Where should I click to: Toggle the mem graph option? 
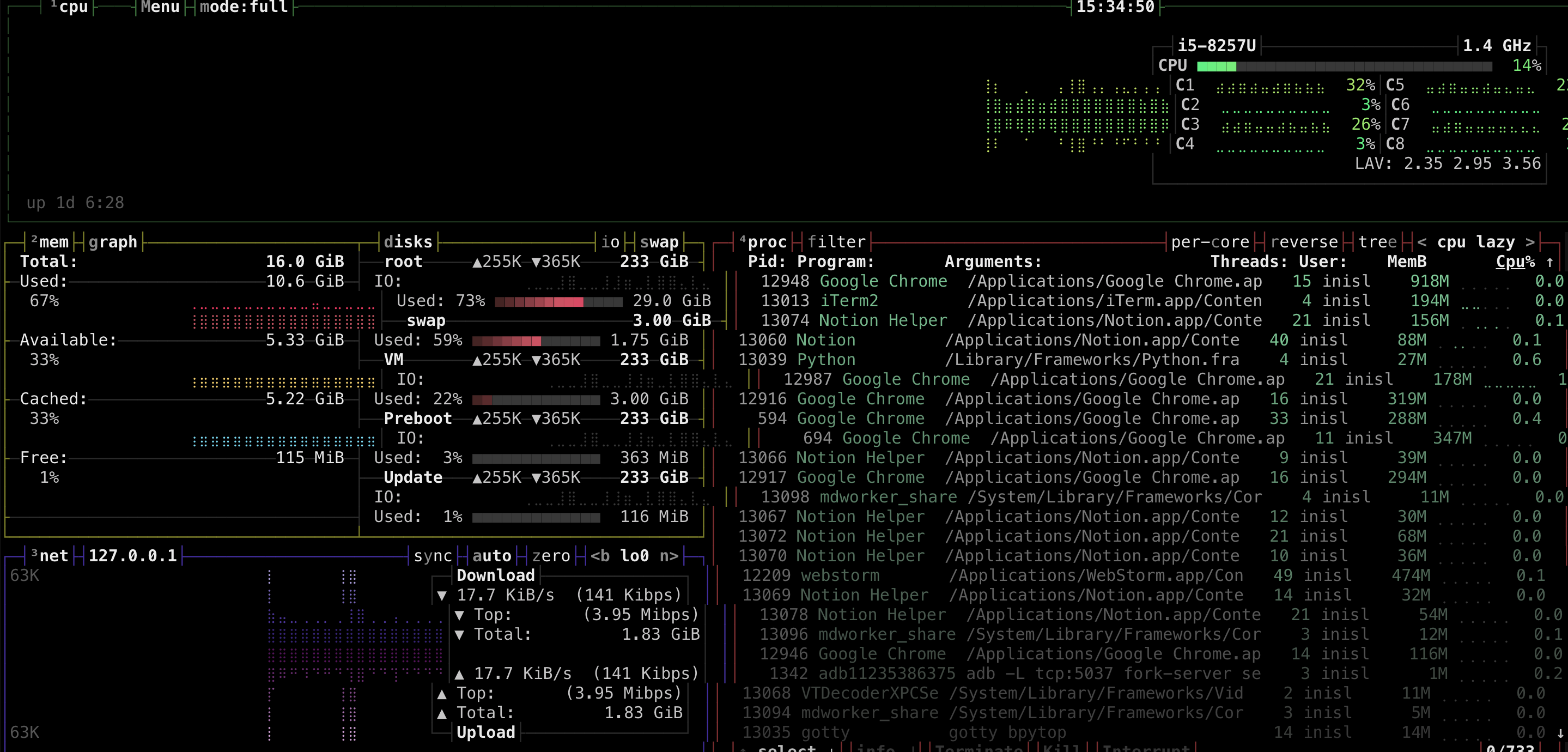113,242
